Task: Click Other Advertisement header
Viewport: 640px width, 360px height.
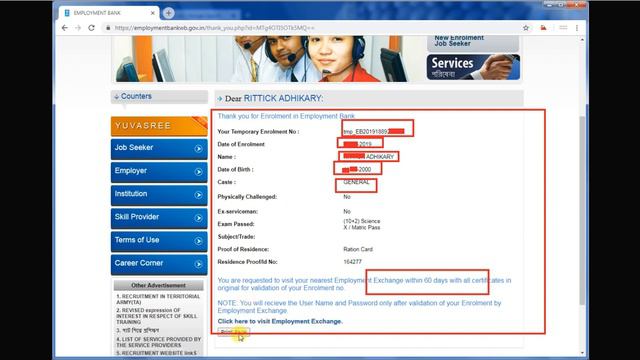Action: point(158,285)
